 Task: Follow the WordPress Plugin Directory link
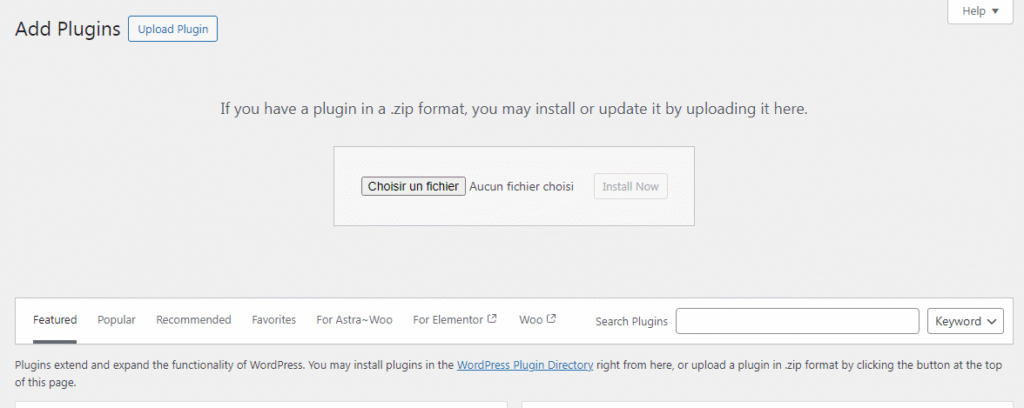pos(525,366)
